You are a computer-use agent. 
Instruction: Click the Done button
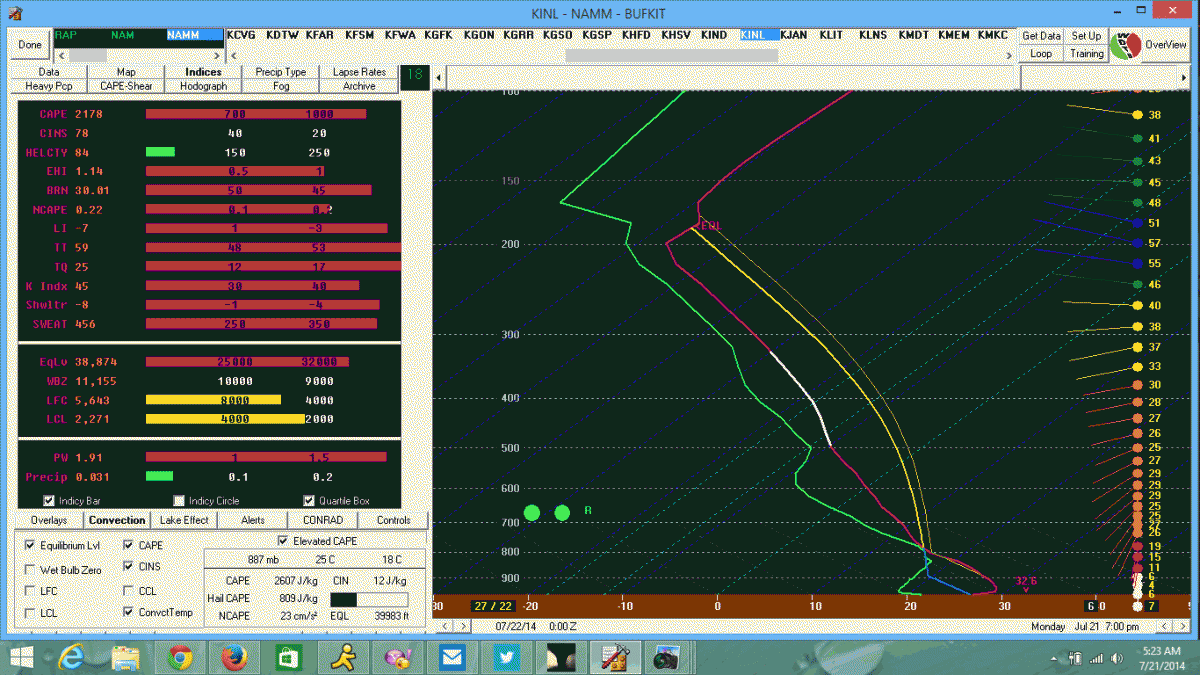click(x=30, y=45)
